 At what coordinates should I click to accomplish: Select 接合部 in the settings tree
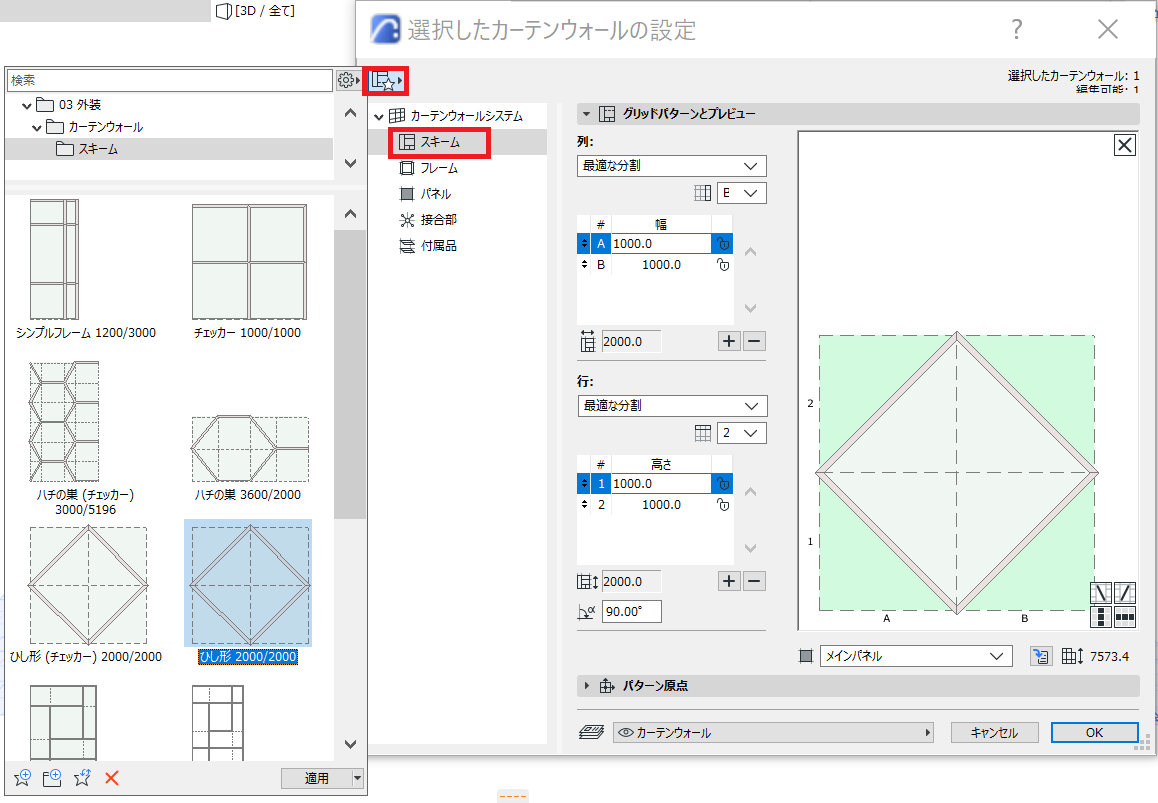point(439,220)
